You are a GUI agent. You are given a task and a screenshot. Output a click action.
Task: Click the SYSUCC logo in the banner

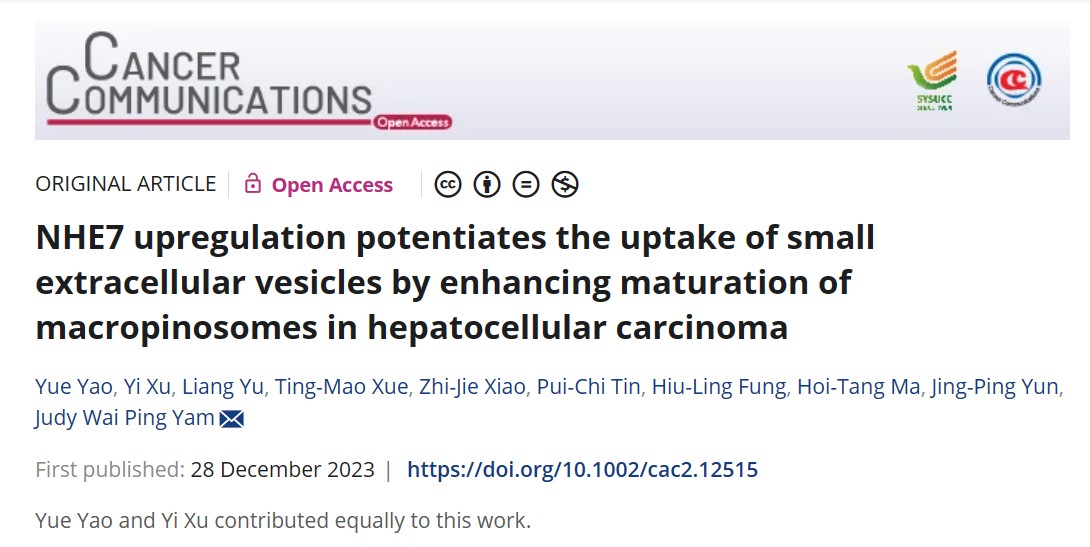click(931, 80)
